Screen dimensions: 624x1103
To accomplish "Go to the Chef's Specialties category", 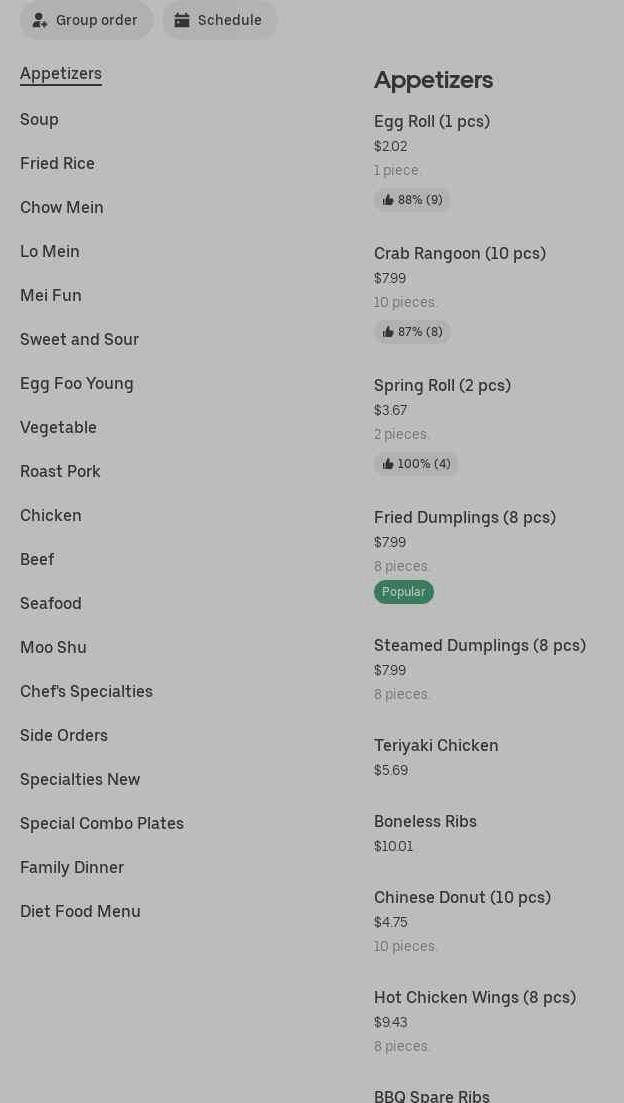I will pyautogui.click(x=86, y=691).
